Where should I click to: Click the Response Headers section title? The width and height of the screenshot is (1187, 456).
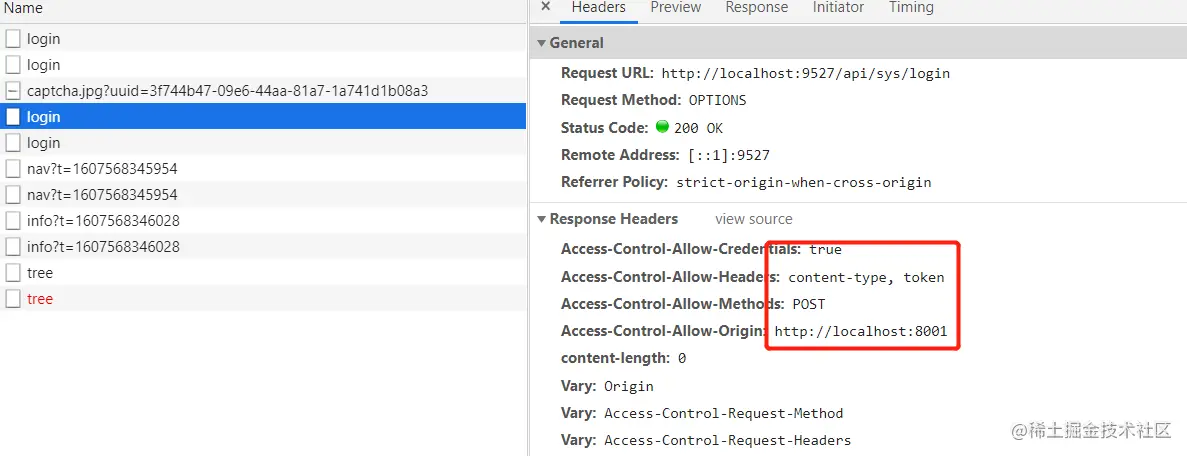tap(614, 219)
